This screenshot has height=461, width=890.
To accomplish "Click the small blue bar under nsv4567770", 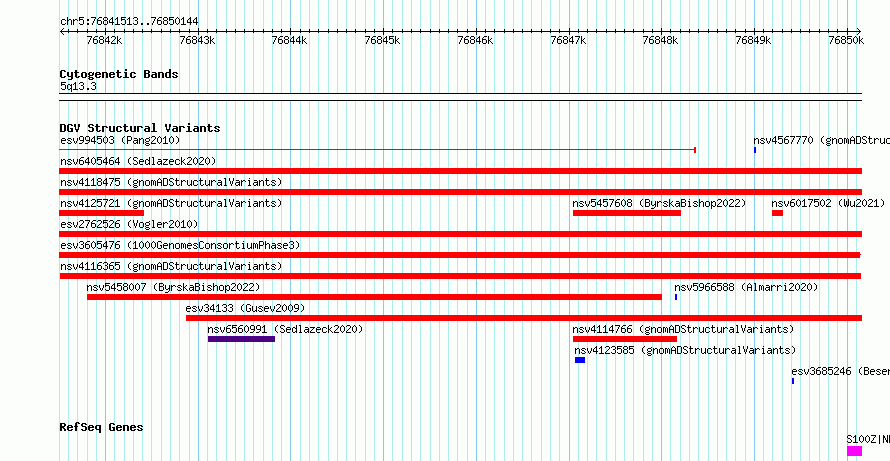I will coord(755,150).
